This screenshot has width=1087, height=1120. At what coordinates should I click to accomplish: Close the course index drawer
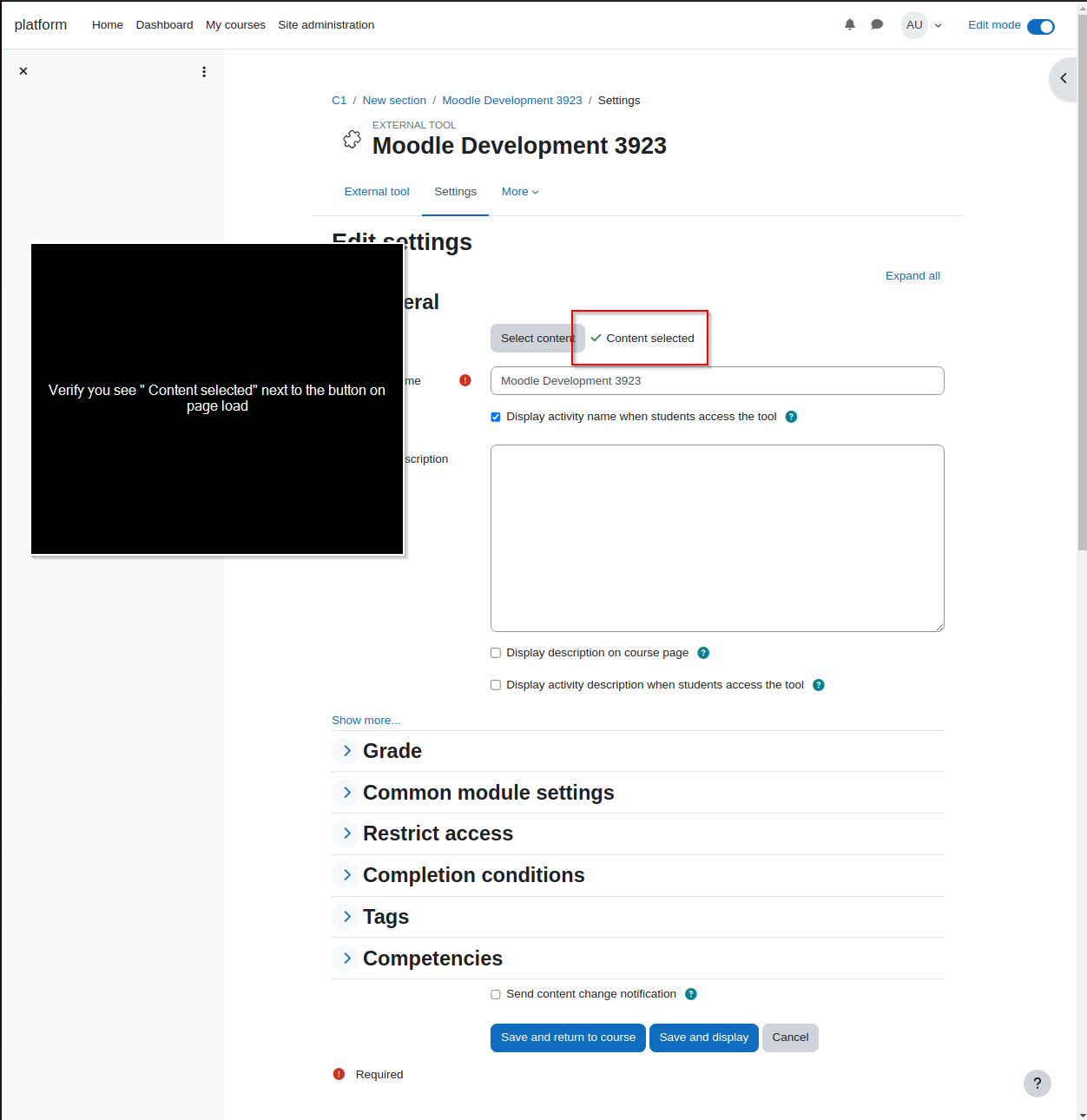23,71
